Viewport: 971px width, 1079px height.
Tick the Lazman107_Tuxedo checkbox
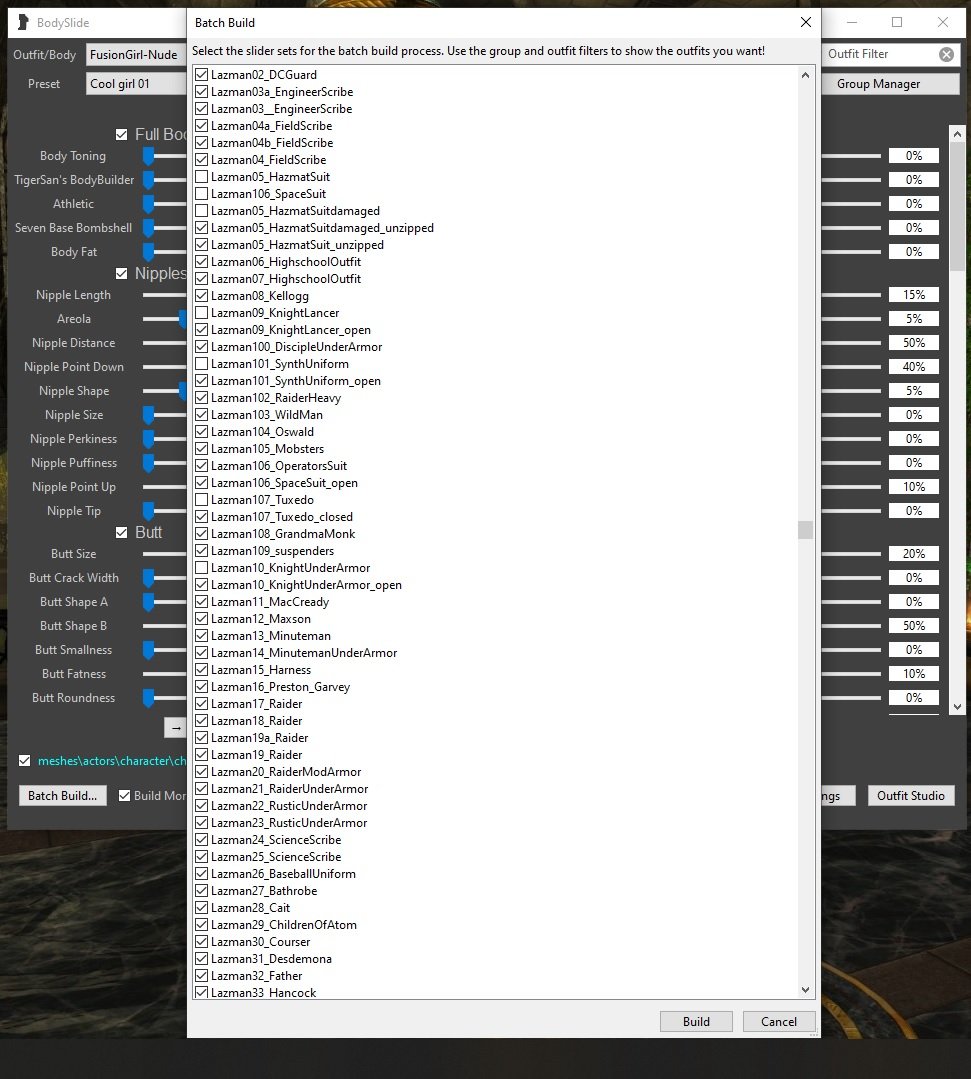click(x=202, y=500)
